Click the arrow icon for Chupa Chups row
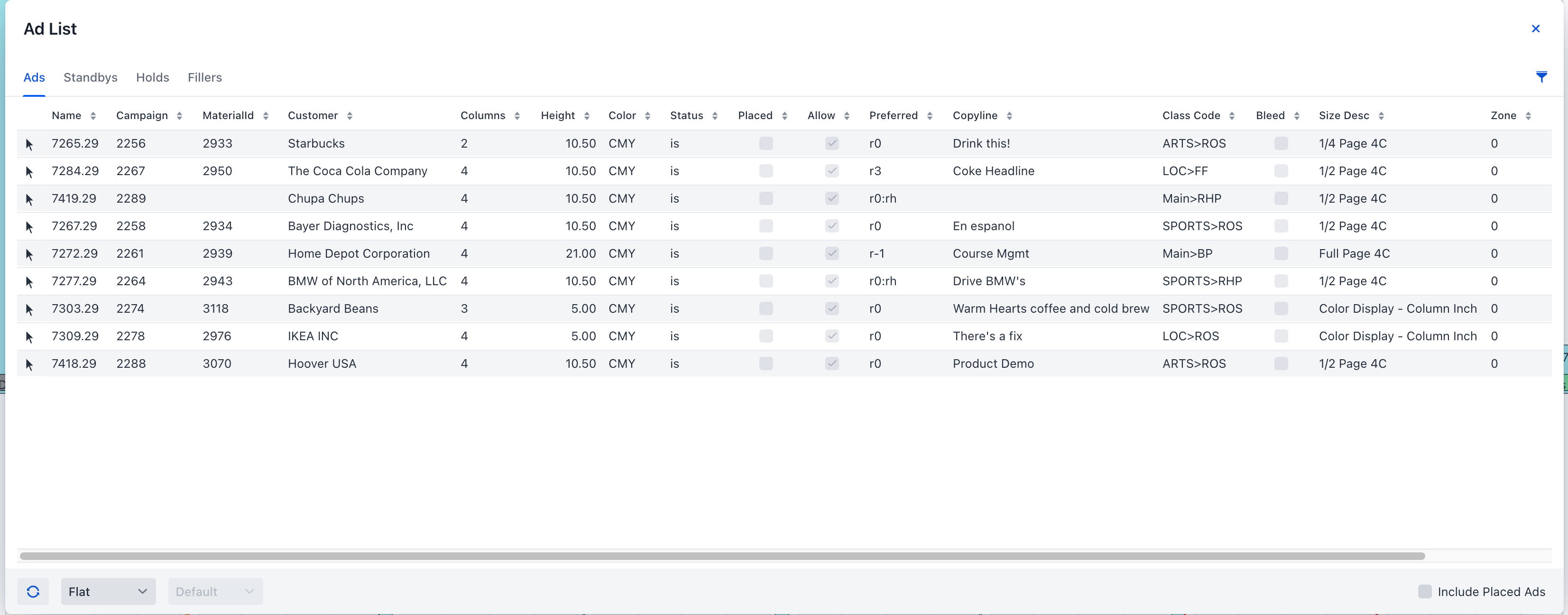Viewport: 1568px width, 615px height. pos(29,199)
